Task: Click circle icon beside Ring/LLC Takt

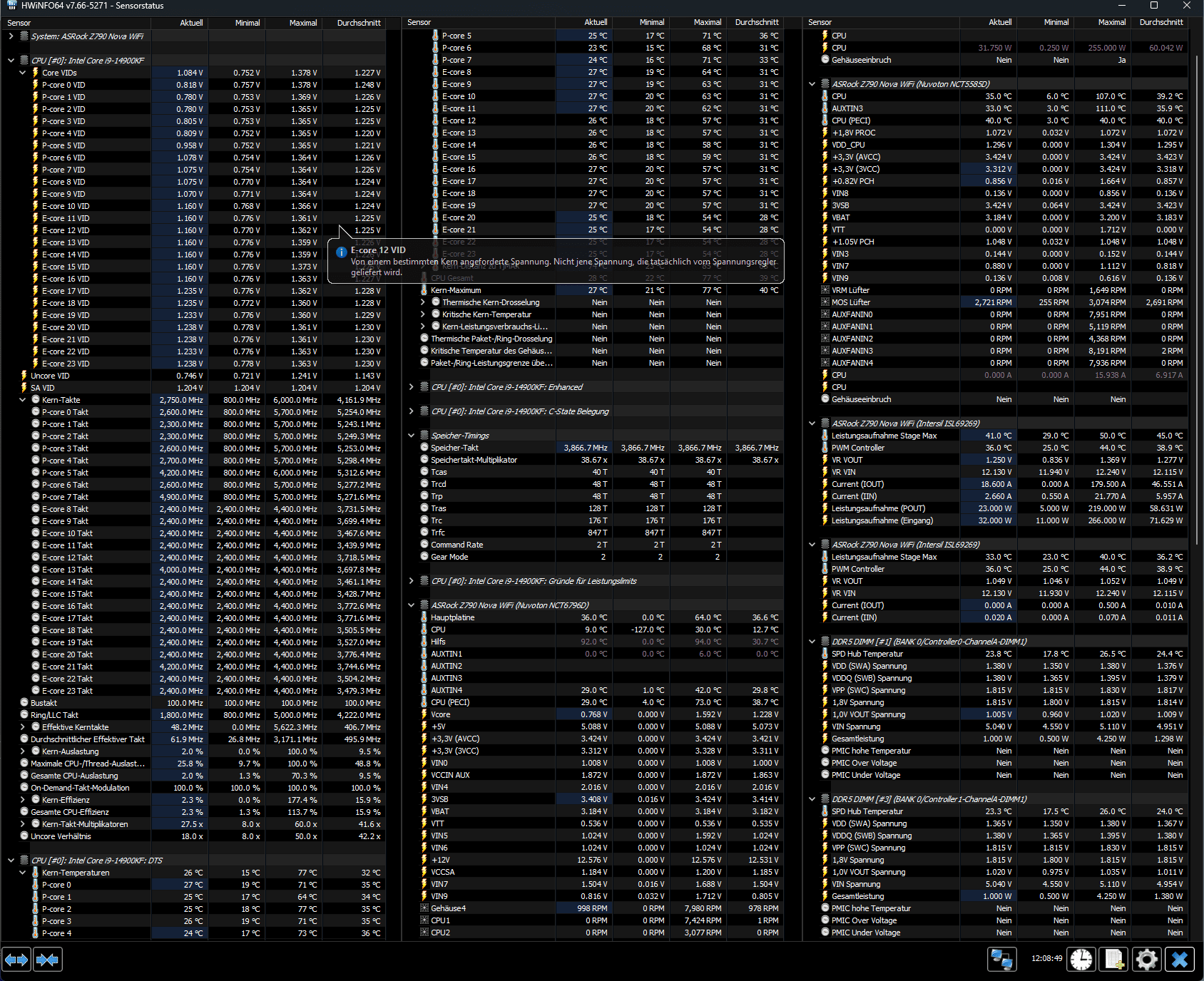Action: tap(24, 715)
